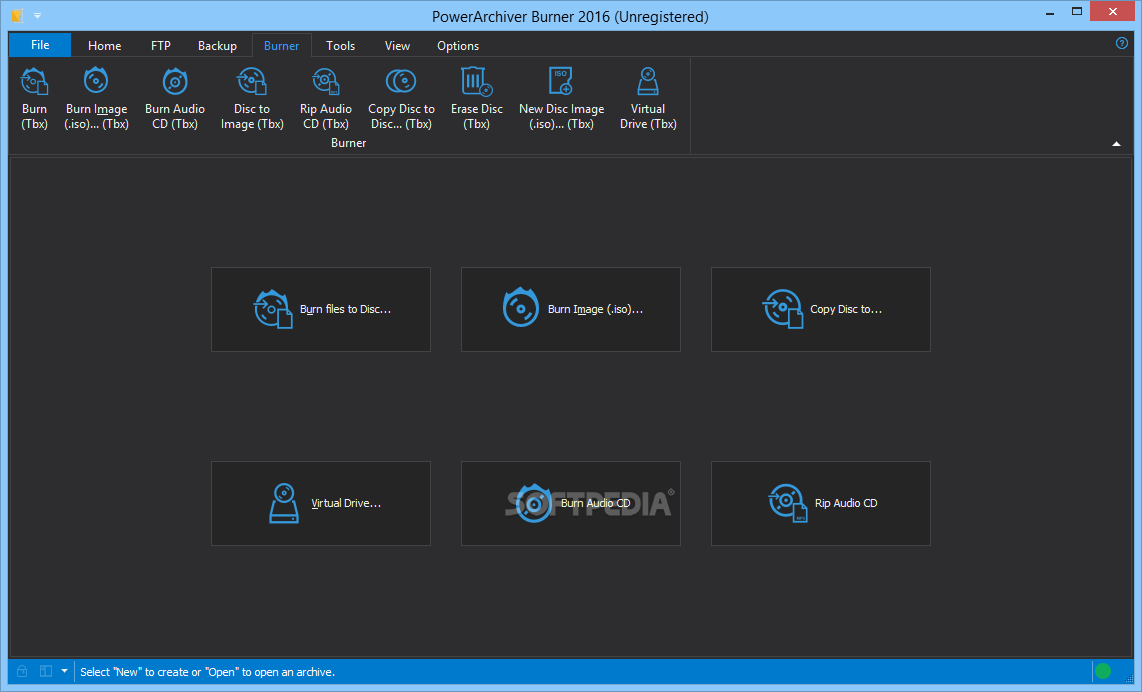Image resolution: width=1142 pixels, height=692 pixels.
Task: Minimize the PowerArchiver window
Action: click(x=1050, y=13)
